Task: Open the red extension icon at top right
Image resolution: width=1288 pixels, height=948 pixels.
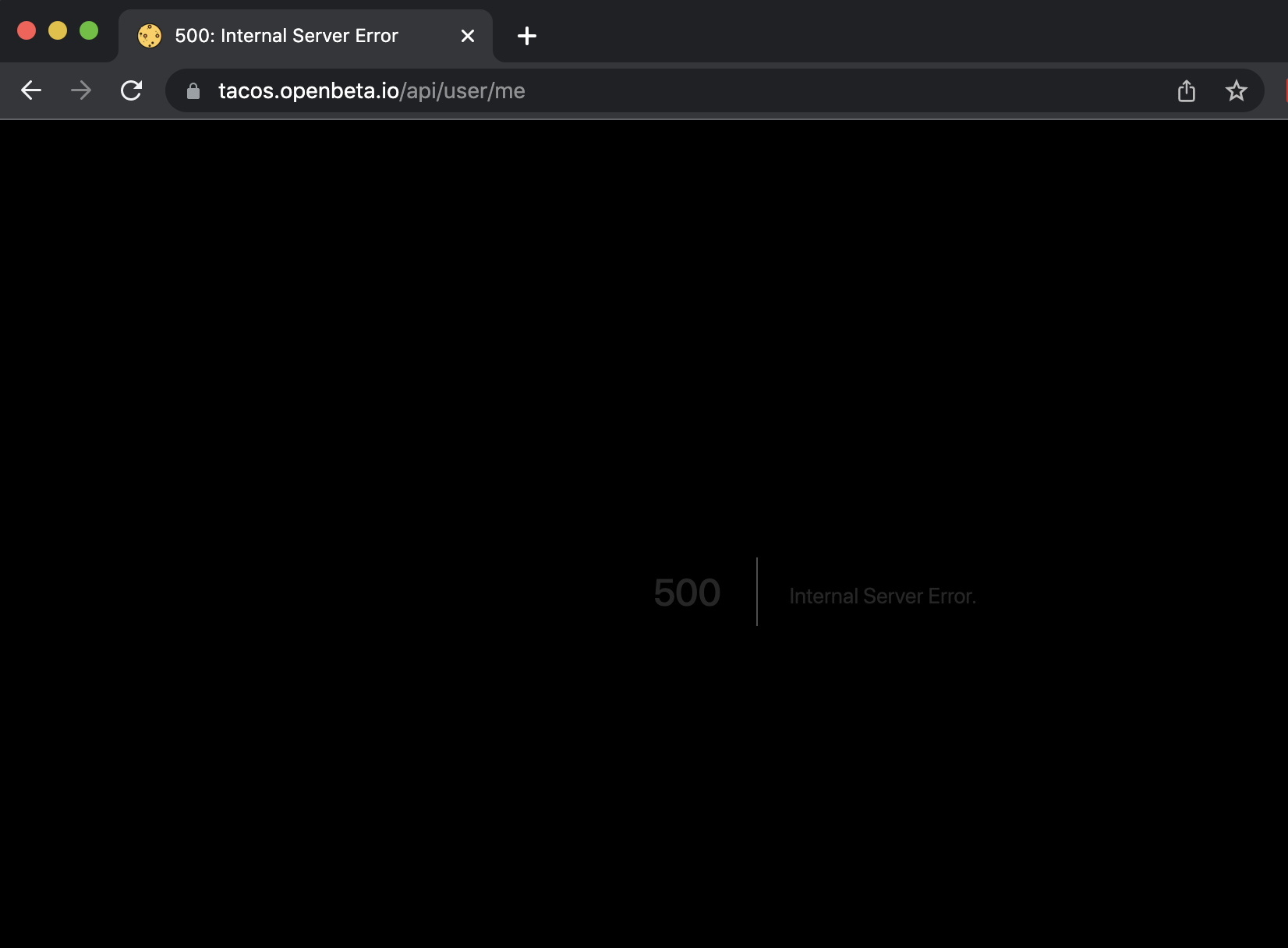Action: point(1283,90)
